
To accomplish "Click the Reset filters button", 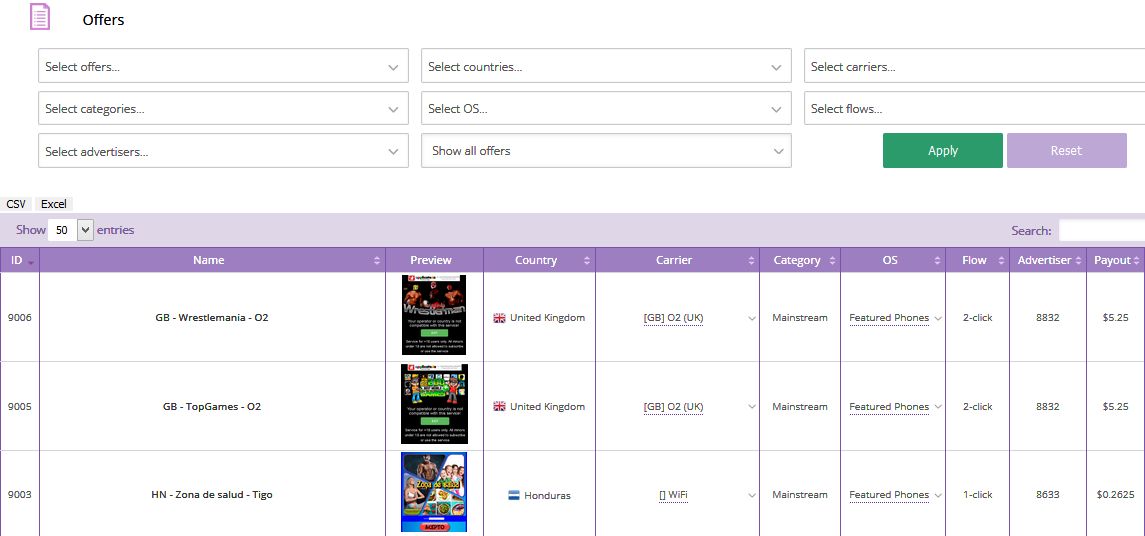I will pos(1066,151).
